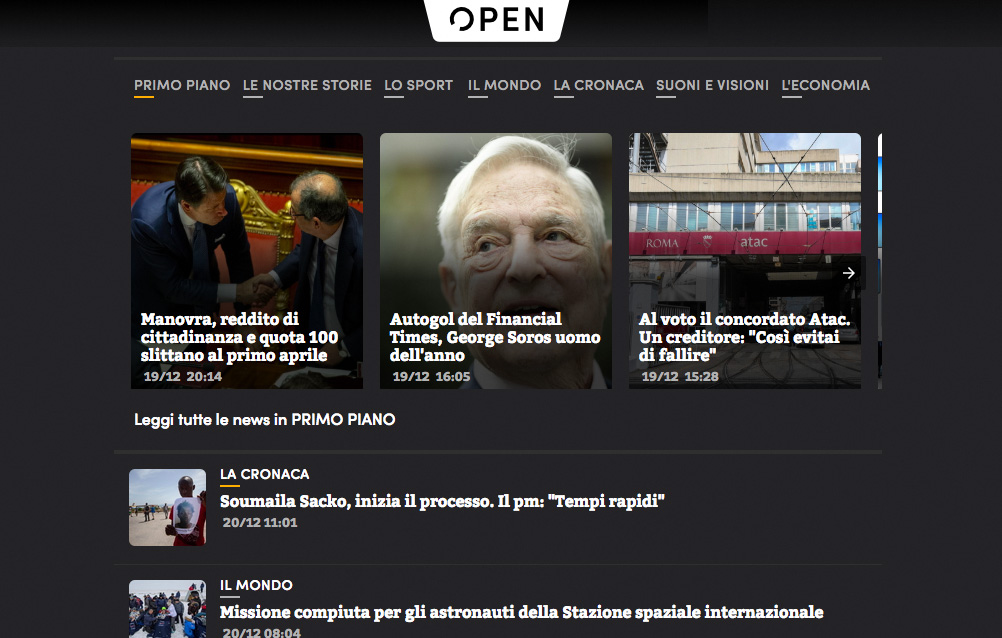Click the Soumaila Sacko article thumbnail
The height and width of the screenshot is (638, 1002).
167,508
